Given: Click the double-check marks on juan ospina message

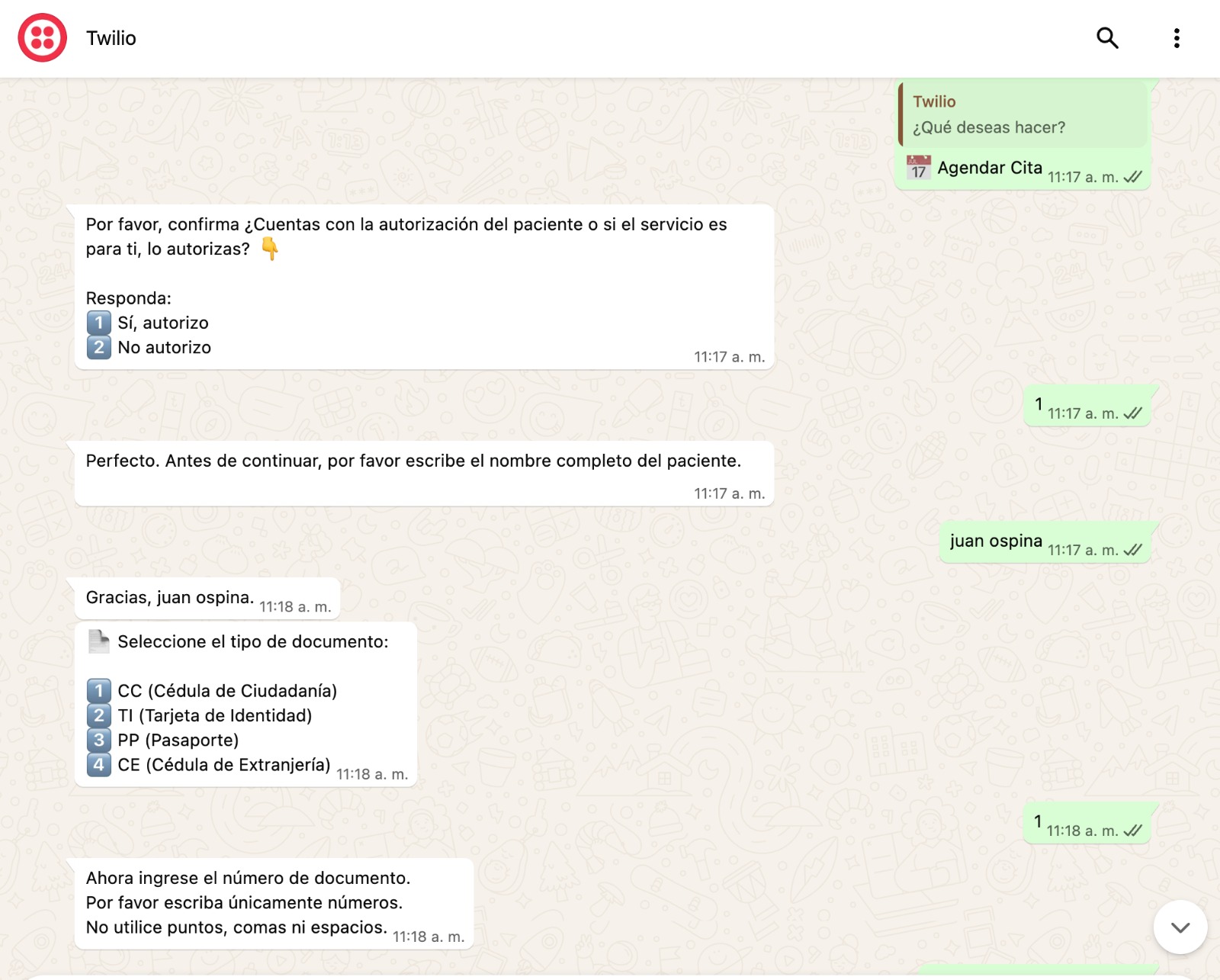Looking at the screenshot, I should tap(1133, 550).
